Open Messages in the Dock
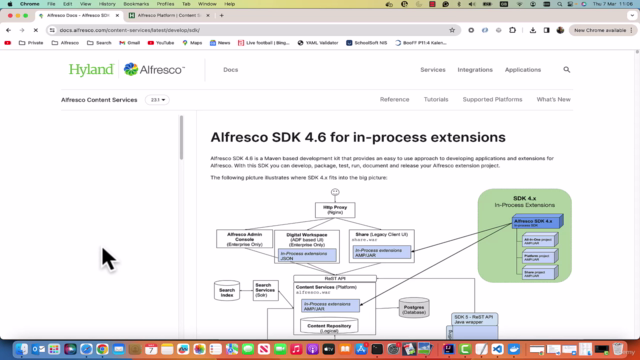640x360 pixels. [x=248, y=349]
